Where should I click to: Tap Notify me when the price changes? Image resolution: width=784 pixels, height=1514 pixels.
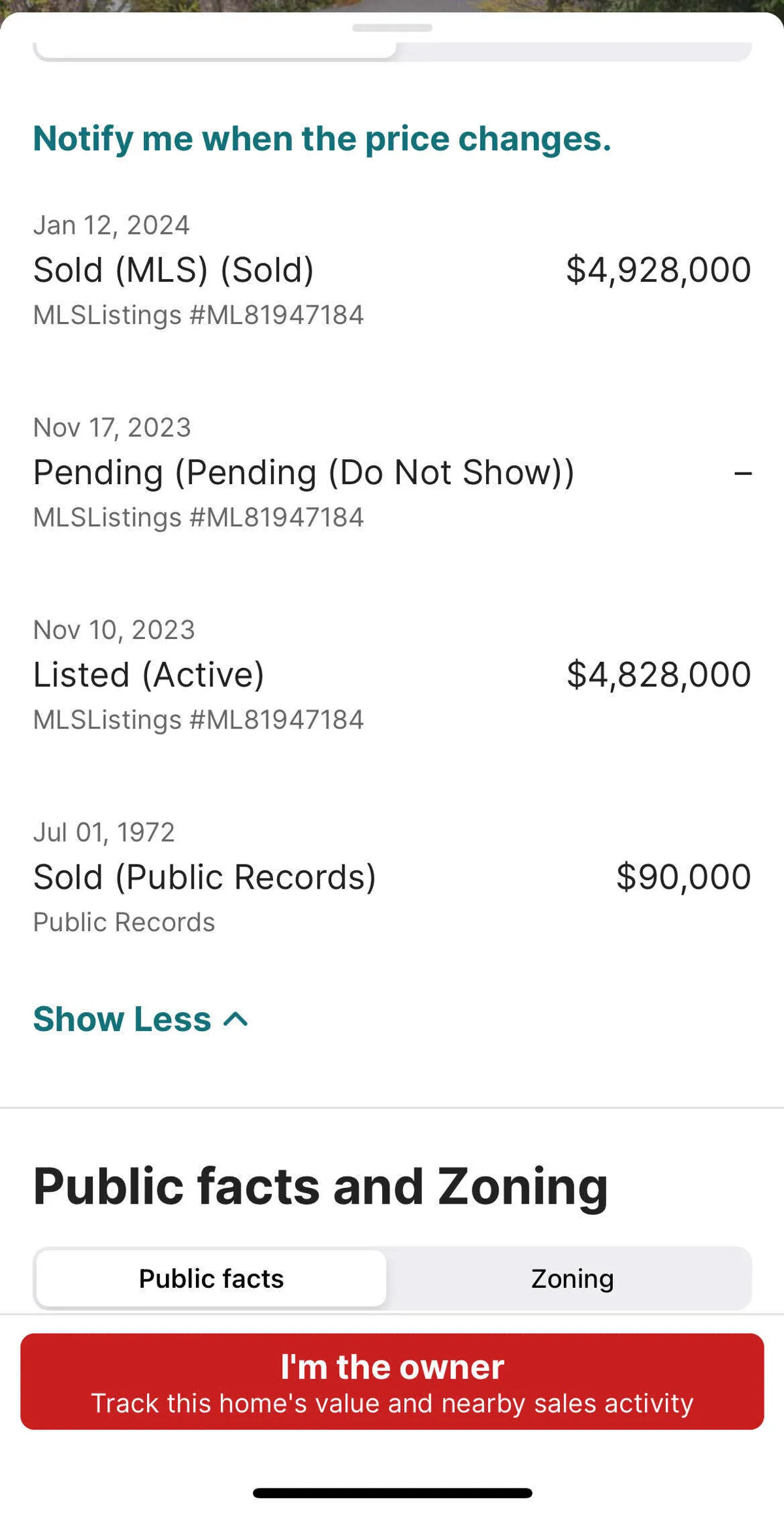pos(322,139)
